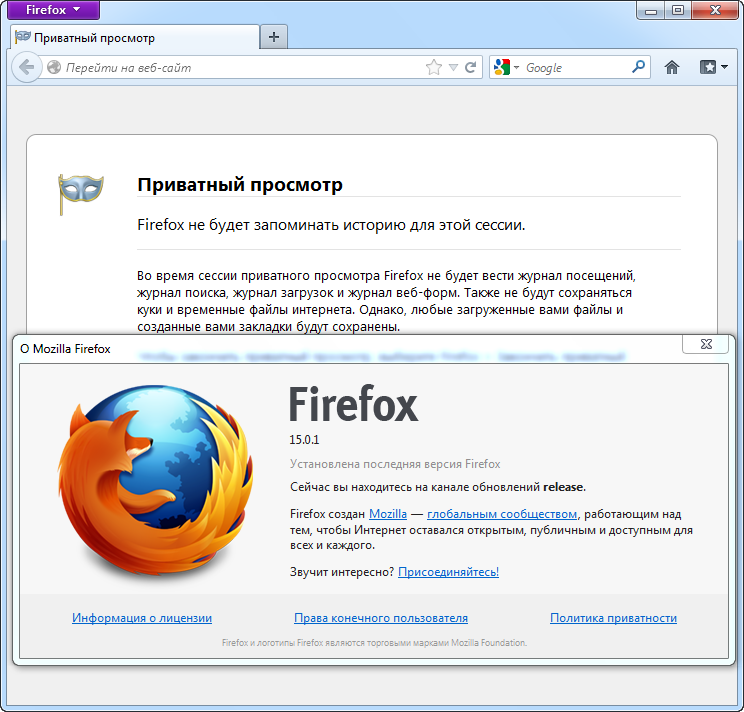Bookmark the page with the star icon

(x=434, y=67)
